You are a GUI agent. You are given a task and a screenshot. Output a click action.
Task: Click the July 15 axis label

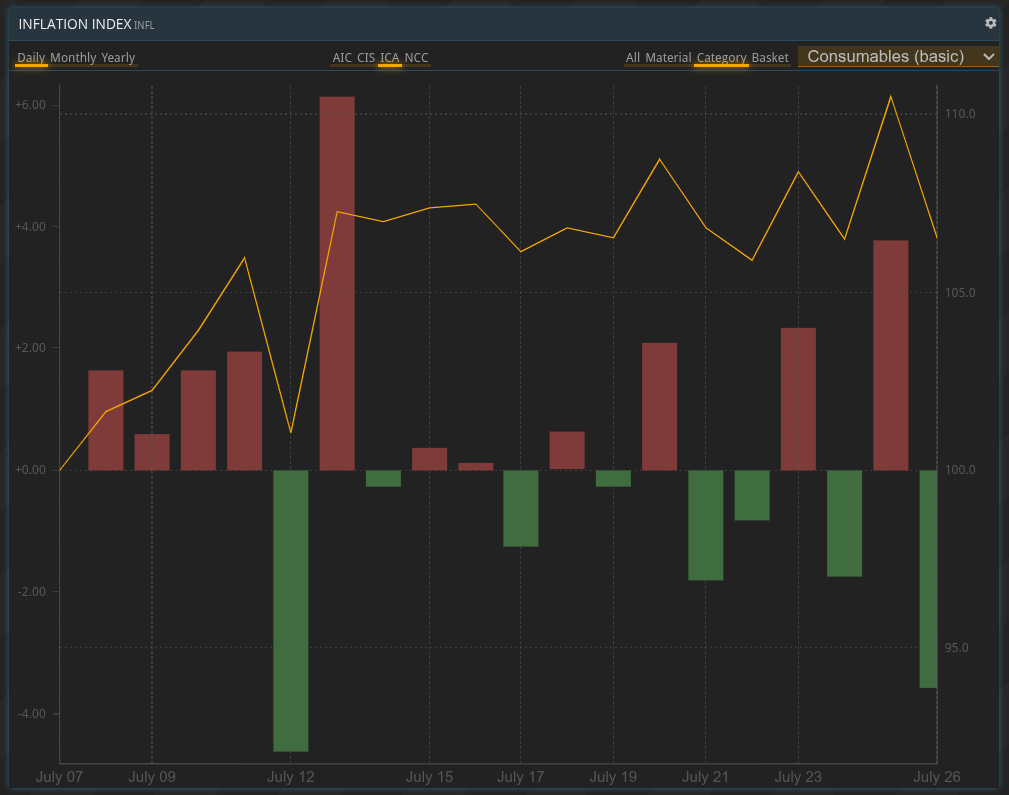pos(429,777)
